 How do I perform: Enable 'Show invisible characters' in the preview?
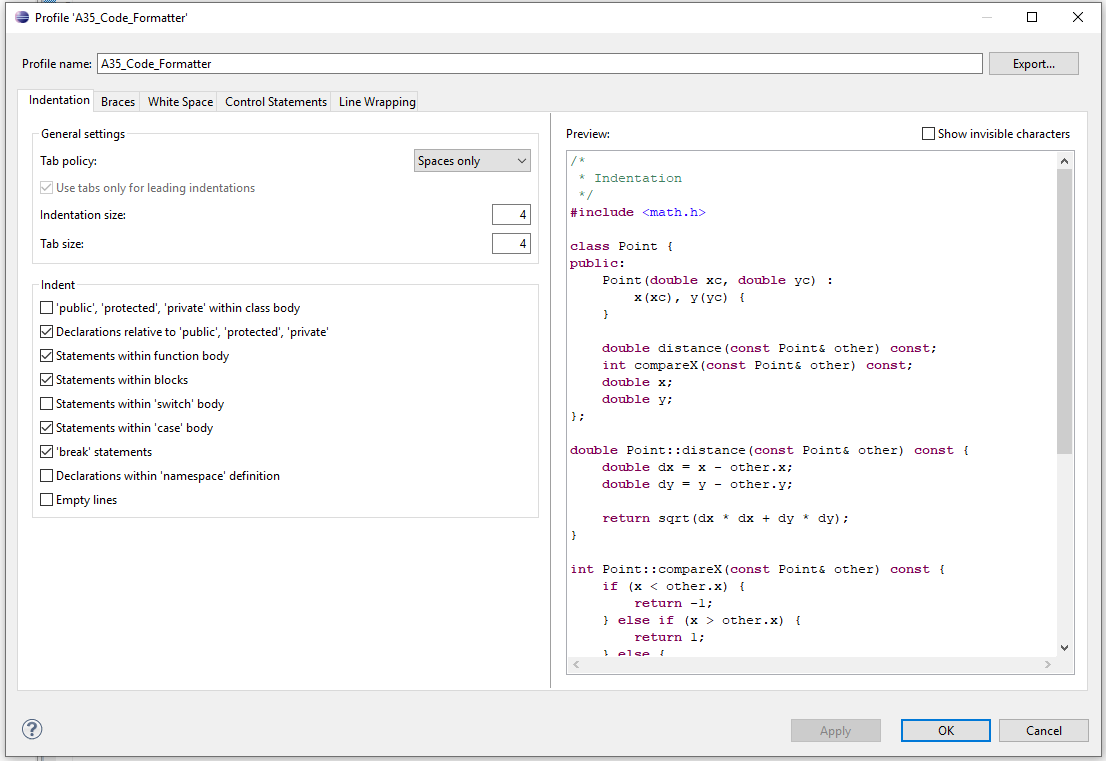tap(928, 133)
